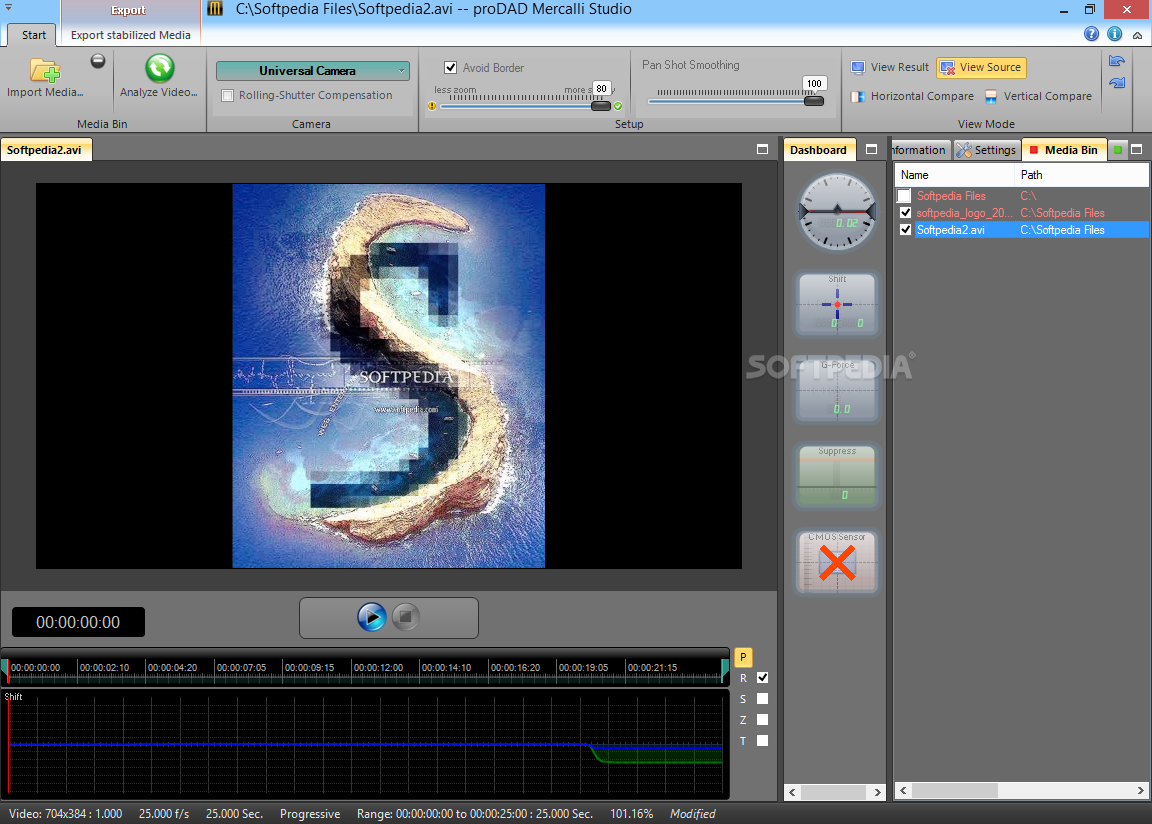1152x824 pixels.
Task: Click the Dashboard scroll left arrow
Action: [x=792, y=792]
